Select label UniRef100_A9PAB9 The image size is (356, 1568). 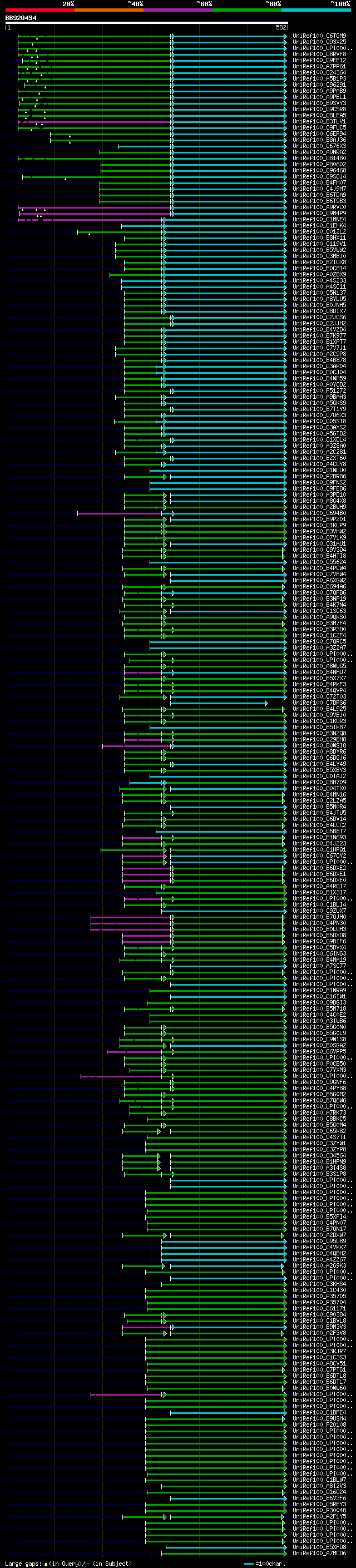[319, 91]
